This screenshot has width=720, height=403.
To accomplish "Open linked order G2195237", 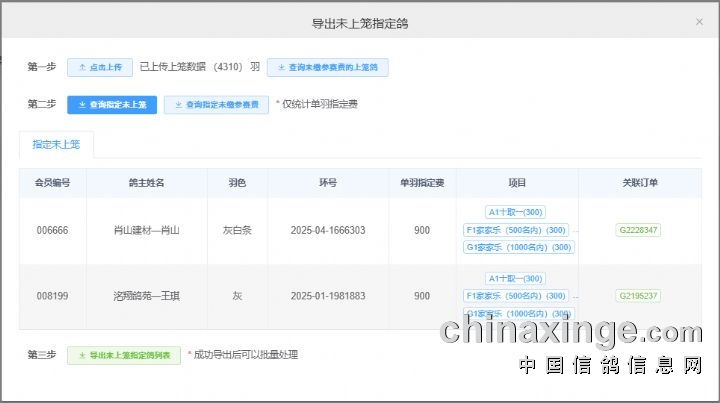I will point(637,296).
